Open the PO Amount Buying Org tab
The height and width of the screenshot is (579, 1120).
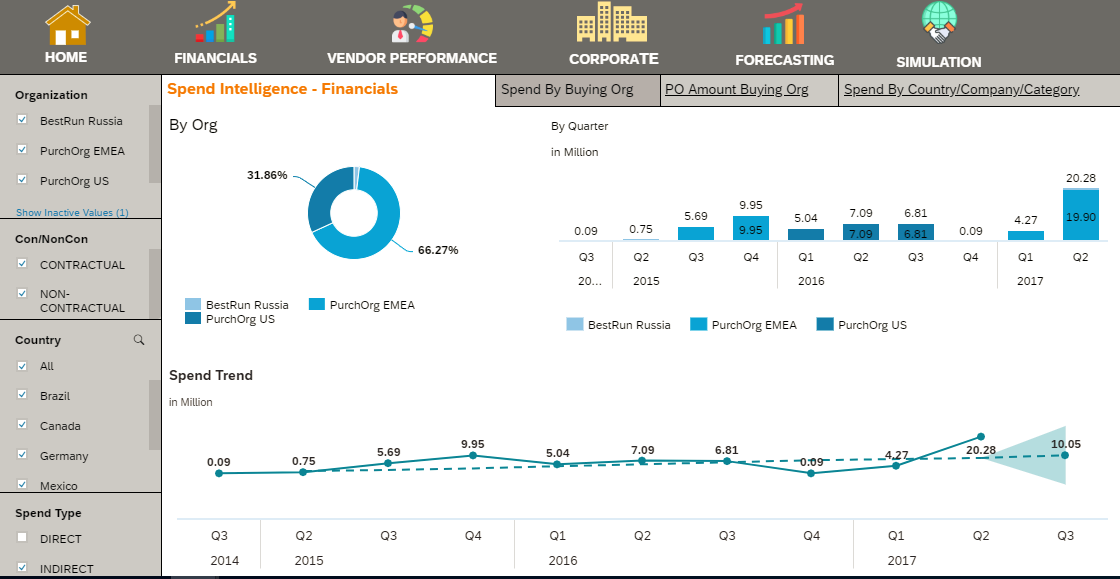(x=736, y=89)
